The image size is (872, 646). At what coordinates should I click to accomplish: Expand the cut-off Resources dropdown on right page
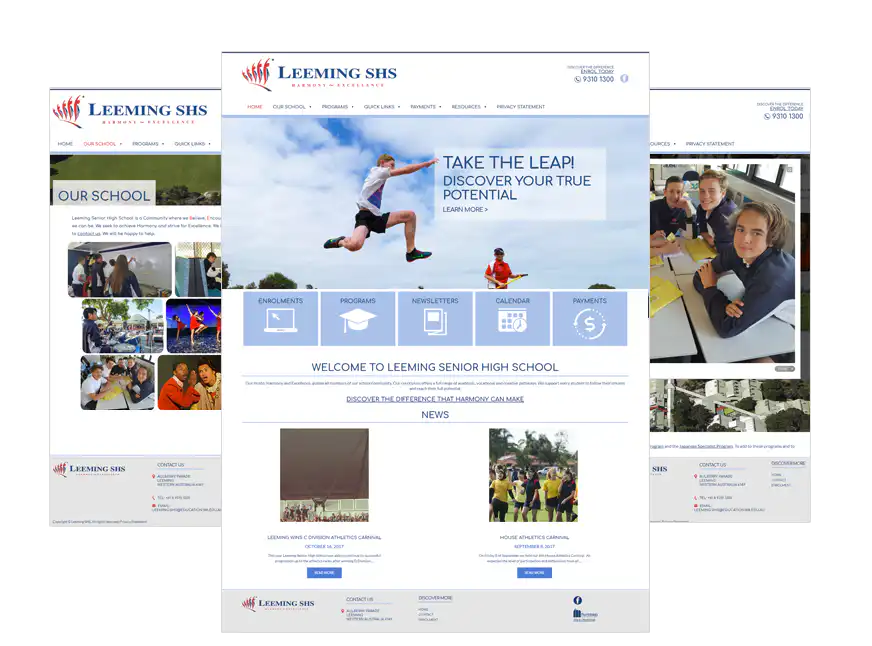663,144
